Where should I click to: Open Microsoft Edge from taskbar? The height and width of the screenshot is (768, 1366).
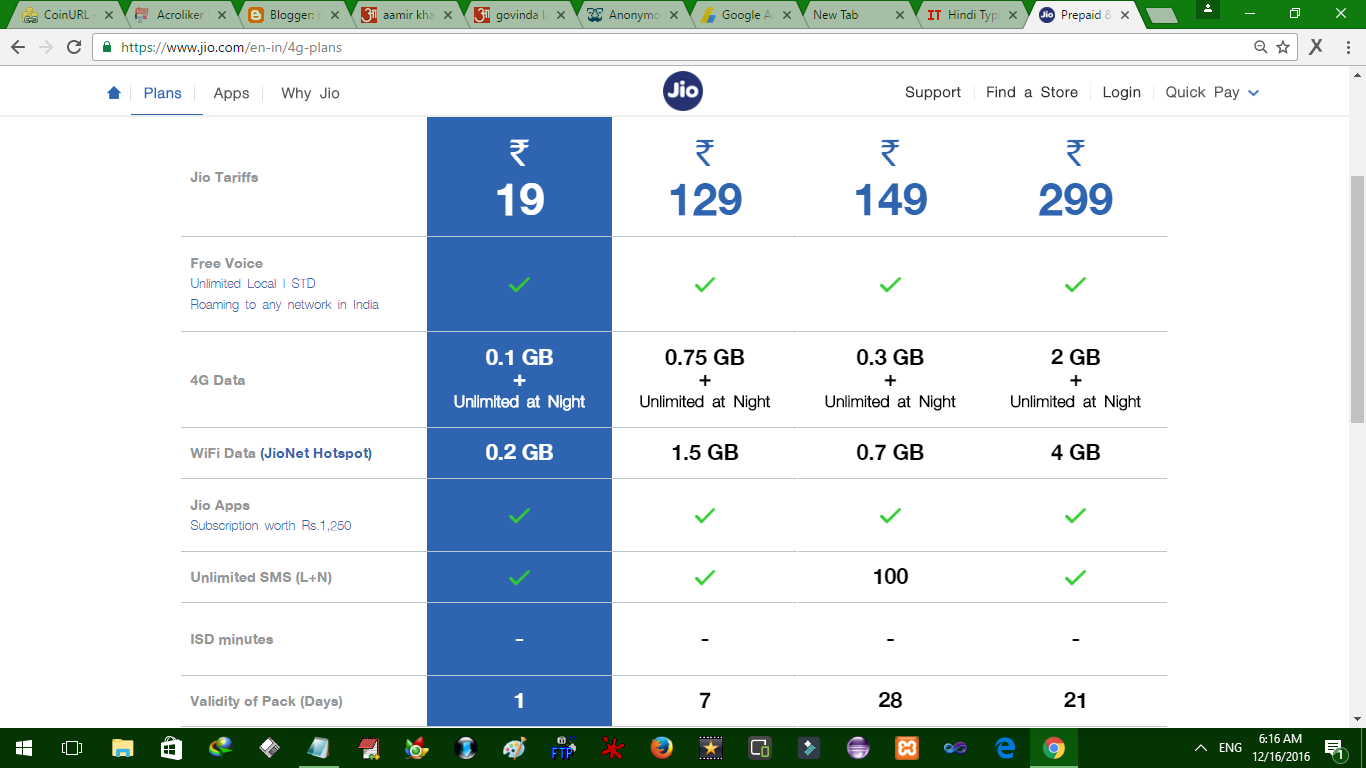[1005, 748]
